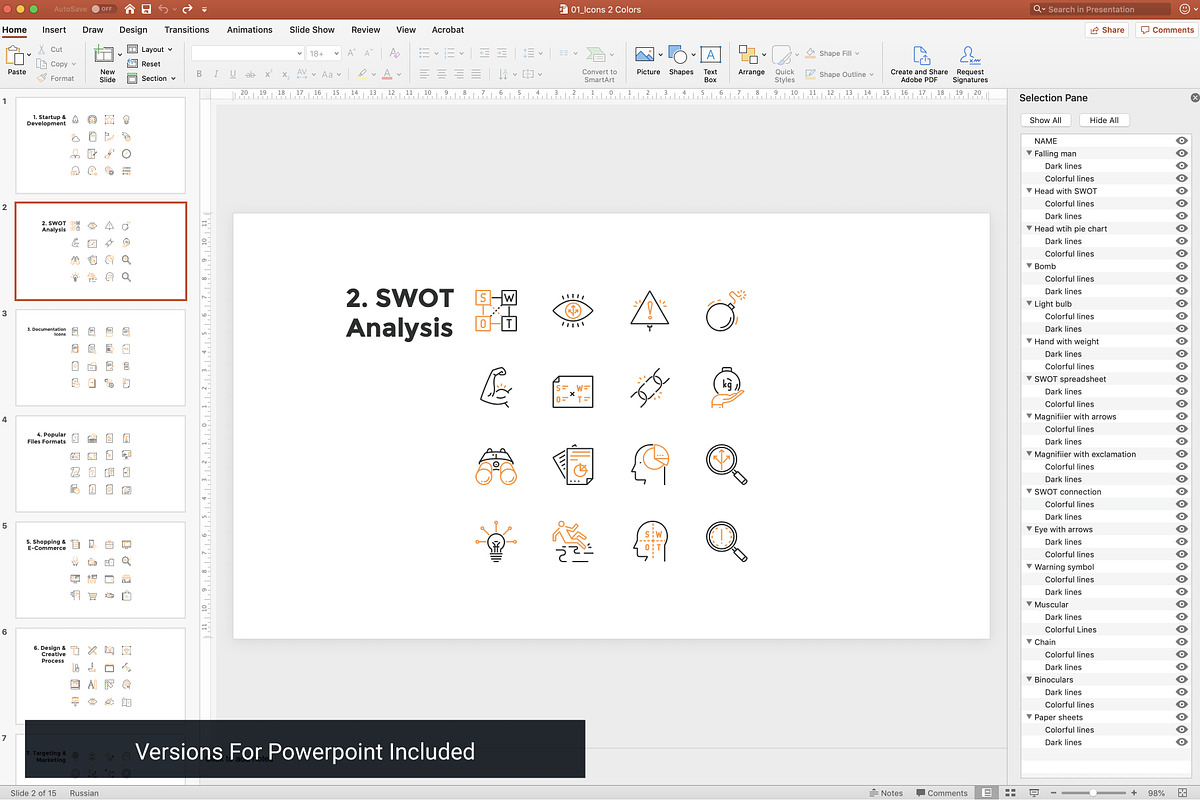The height and width of the screenshot is (800, 1200).
Task: Hide the Falling man group
Action: (x=1181, y=154)
